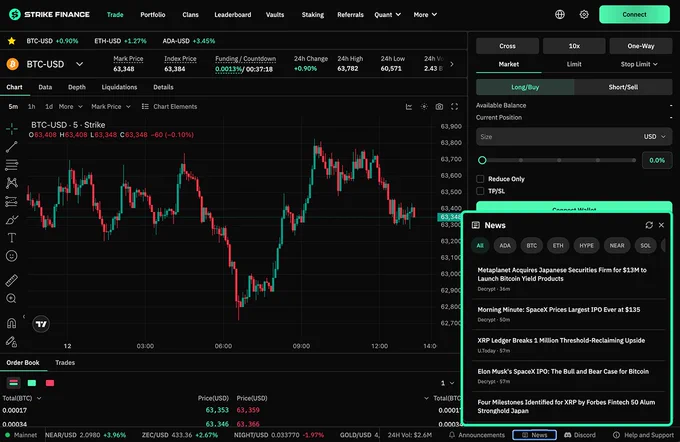Click the TradingView logo badge
This screenshot has width=680, height=442.
click(41, 324)
